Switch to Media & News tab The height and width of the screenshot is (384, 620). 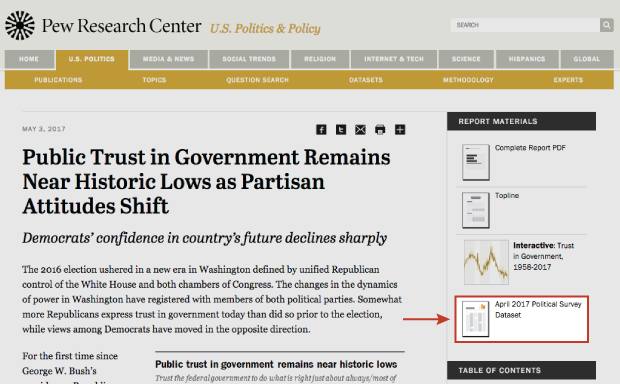(x=168, y=59)
